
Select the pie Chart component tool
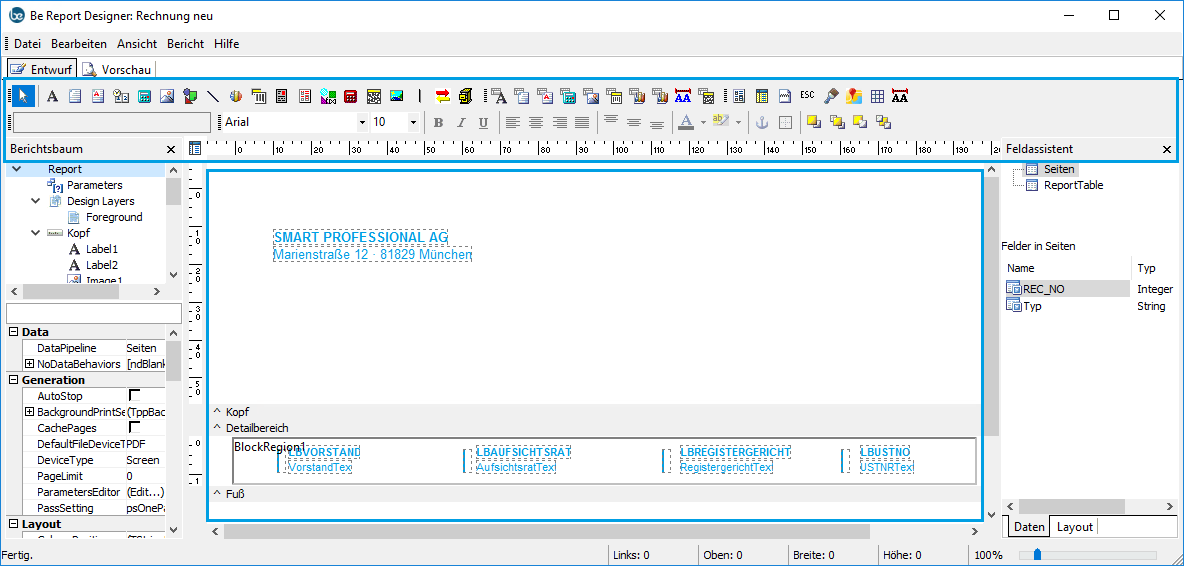236,96
